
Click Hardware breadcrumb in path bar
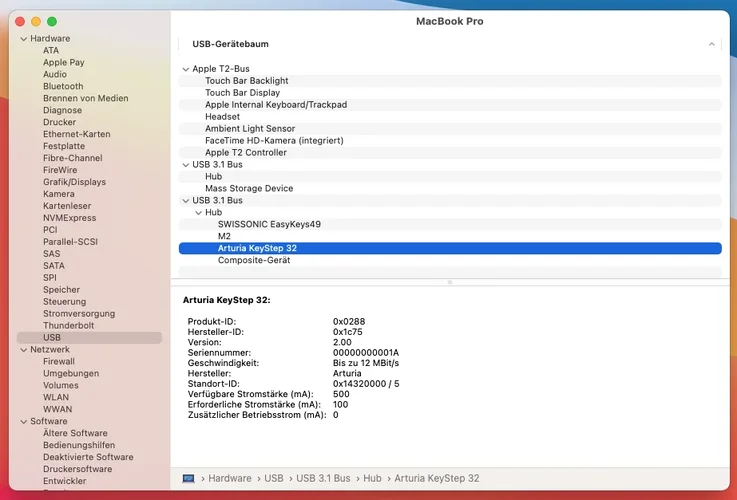click(x=229, y=479)
